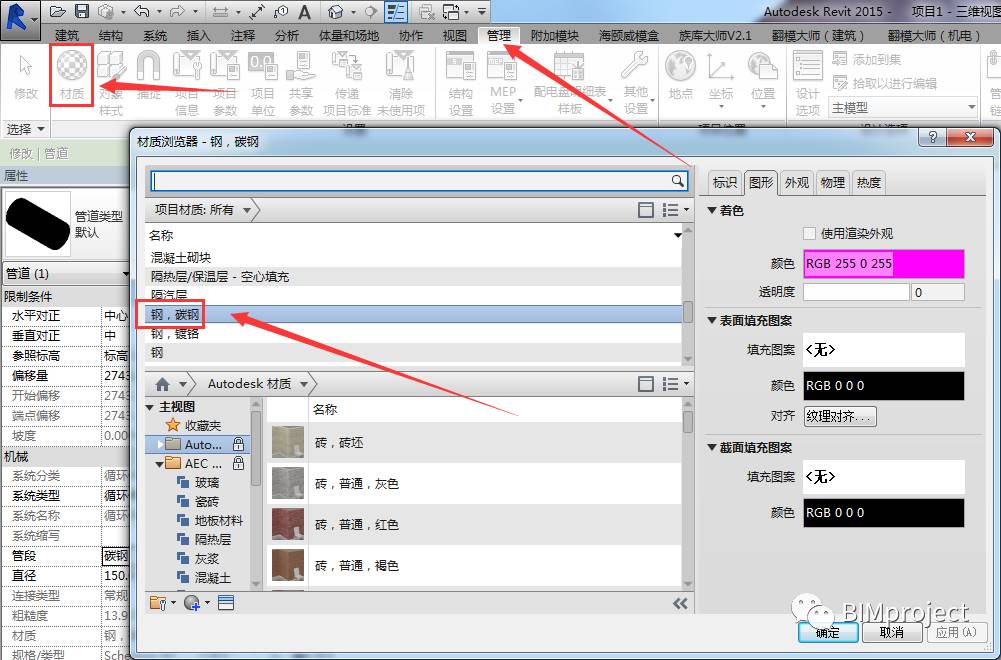The width and height of the screenshot is (1001, 660).
Task: Collapse the 着色 section
Action: (712, 210)
